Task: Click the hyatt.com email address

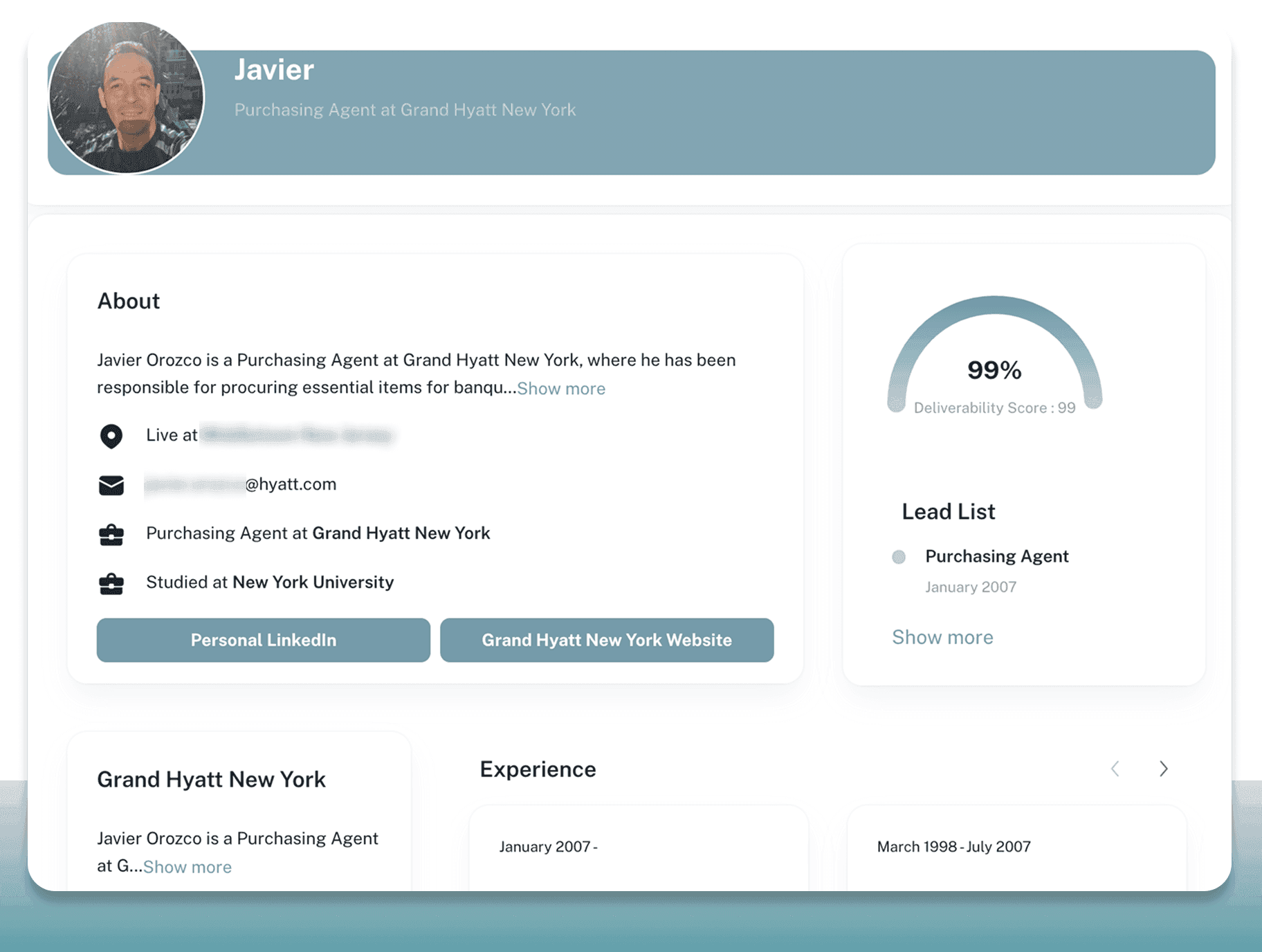Action: (240, 484)
